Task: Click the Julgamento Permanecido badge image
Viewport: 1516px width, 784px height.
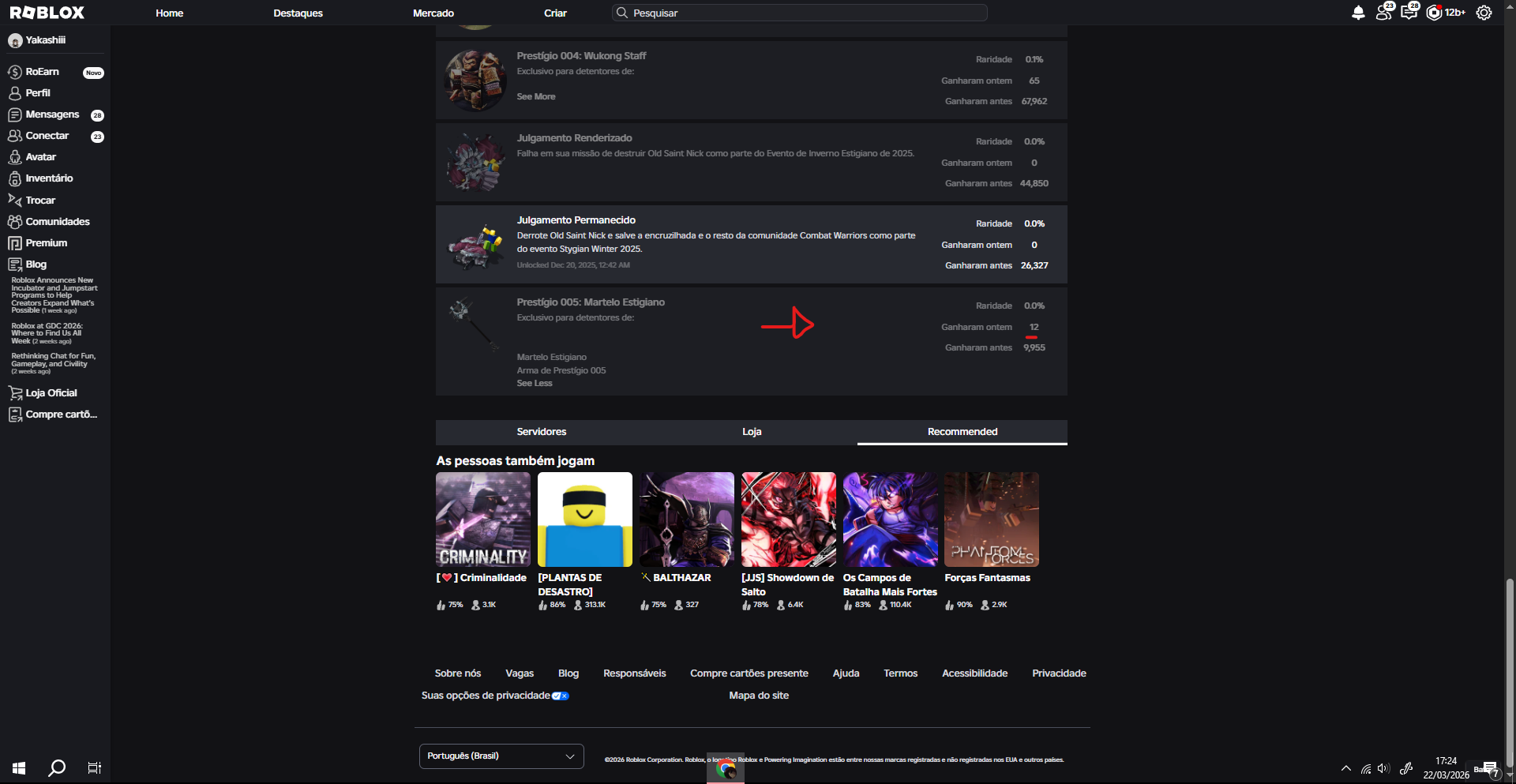Action: [x=475, y=245]
